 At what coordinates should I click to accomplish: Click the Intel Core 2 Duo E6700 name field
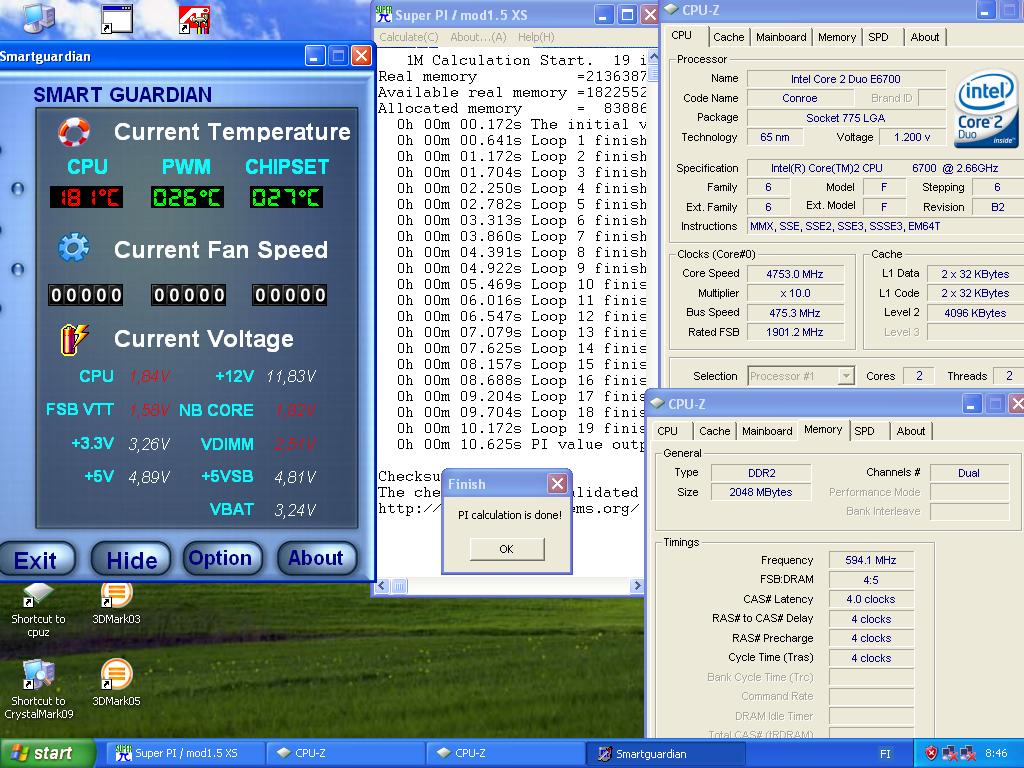pos(846,79)
